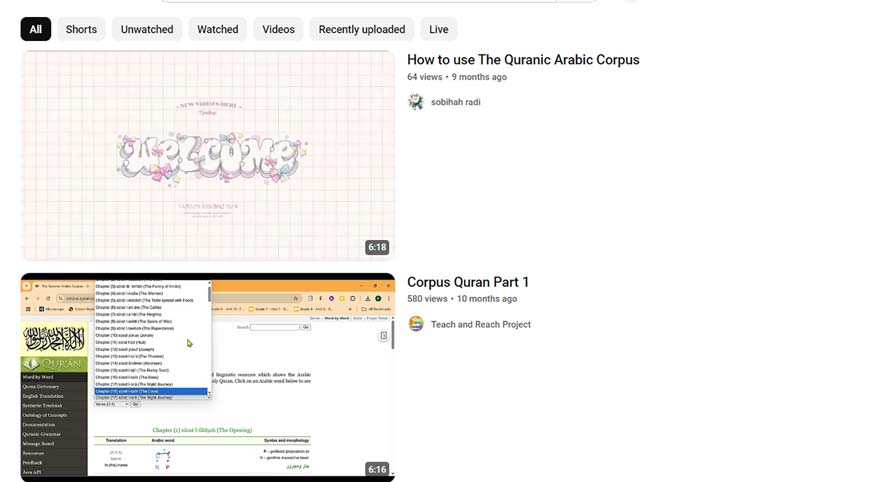The width and height of the screenshot is (881, 482).
Task: Click the 6:16 duration badge
Action: [377, 469]
